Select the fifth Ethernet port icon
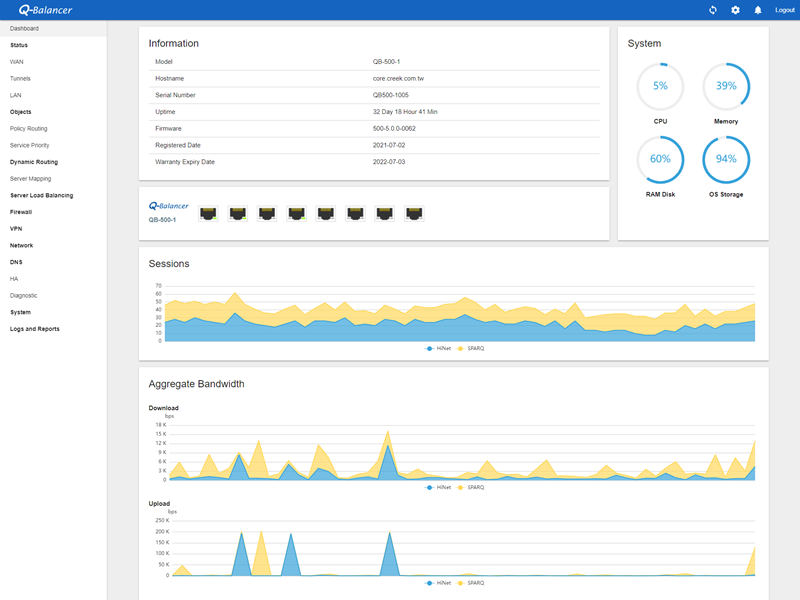 point(326,213)
